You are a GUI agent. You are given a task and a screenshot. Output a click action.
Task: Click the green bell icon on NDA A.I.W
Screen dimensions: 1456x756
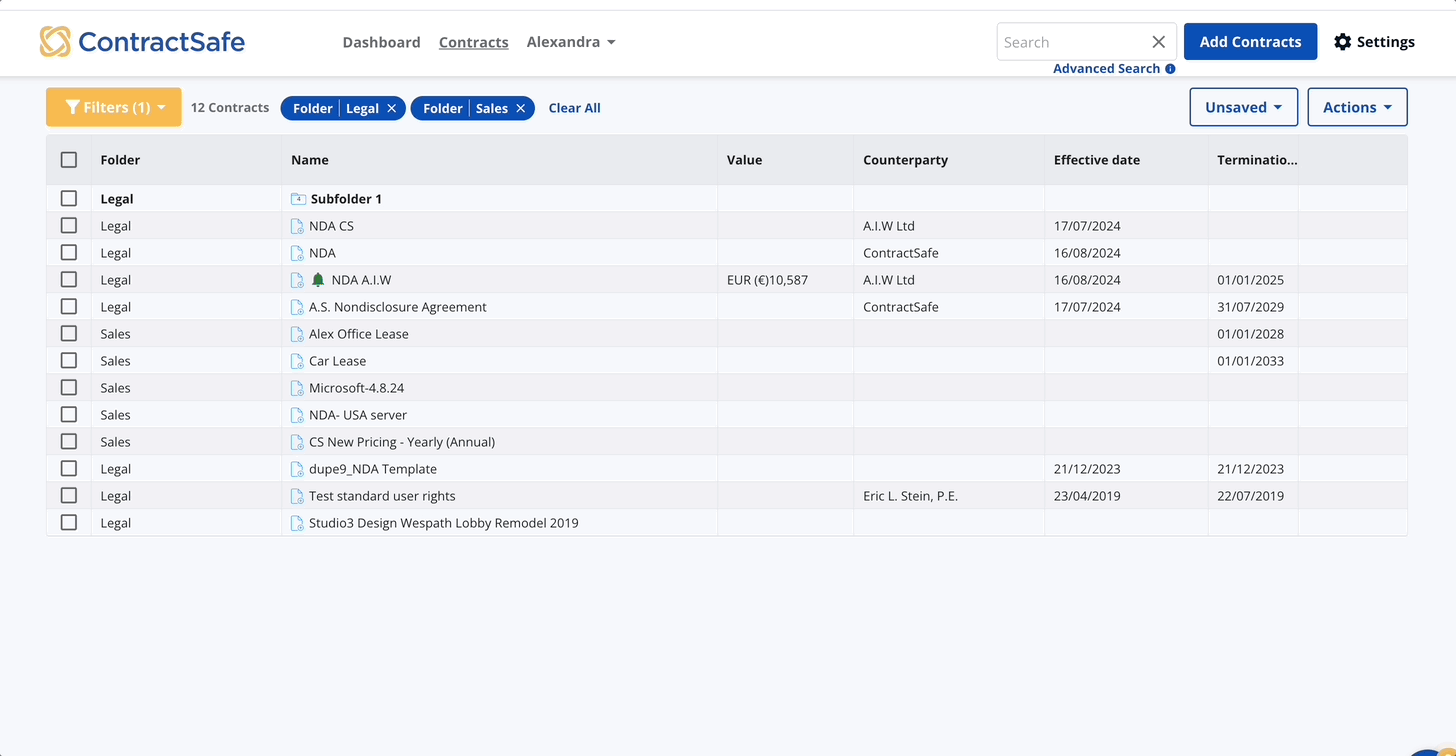point(318,280)
